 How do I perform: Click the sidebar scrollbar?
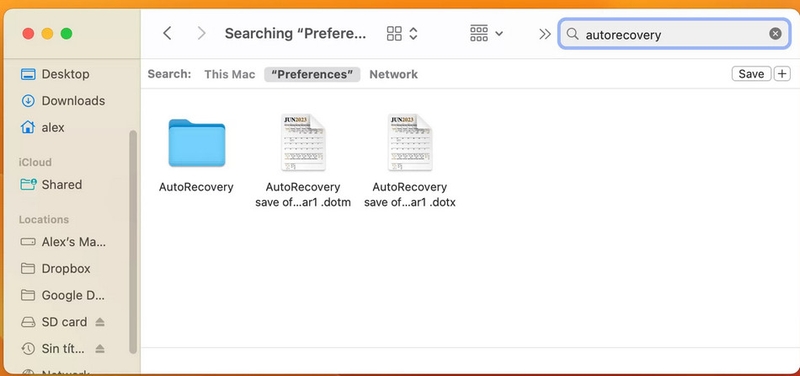[x=133, y=242]
